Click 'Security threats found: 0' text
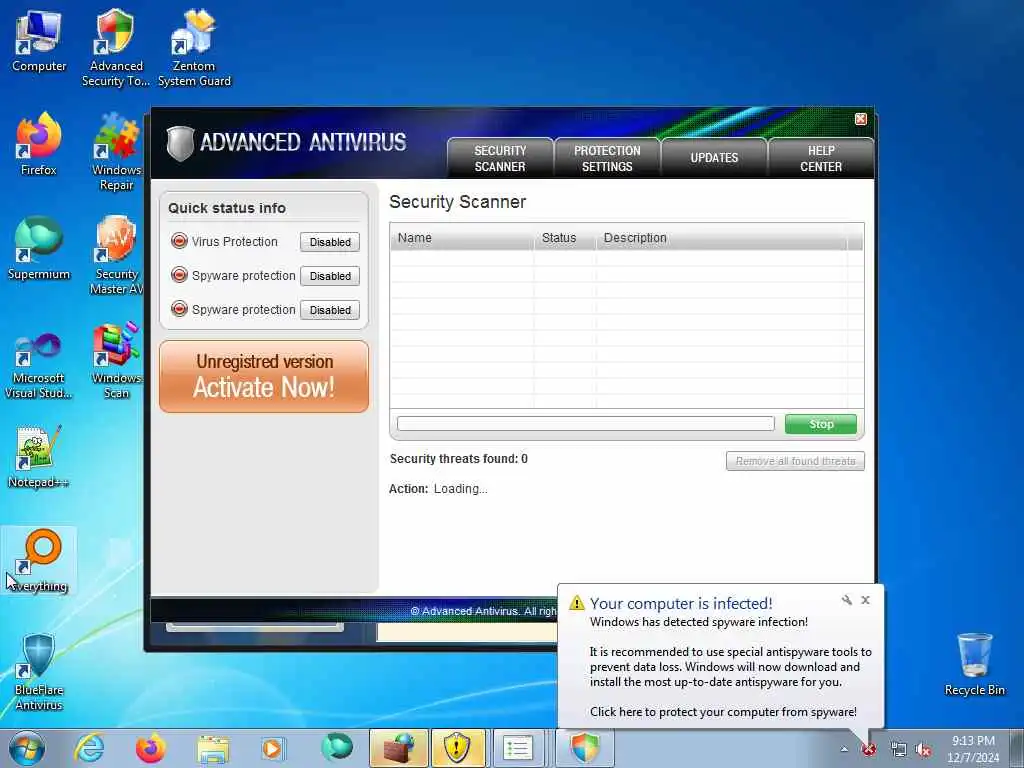This screenshot has height=768, width=1024. [x=458, y=459]
